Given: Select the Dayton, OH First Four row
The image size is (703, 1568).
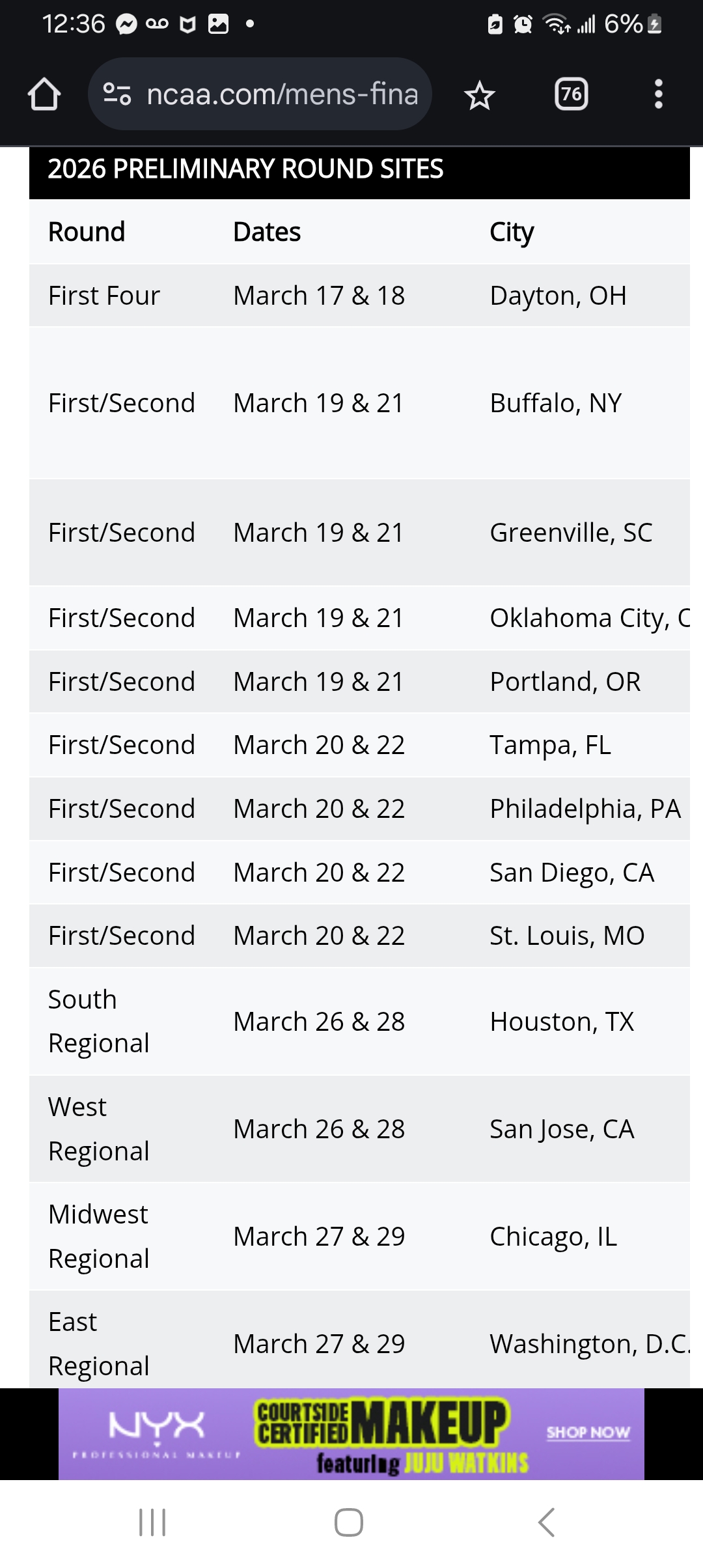Looking at the screenshot, I should point(359,296).
